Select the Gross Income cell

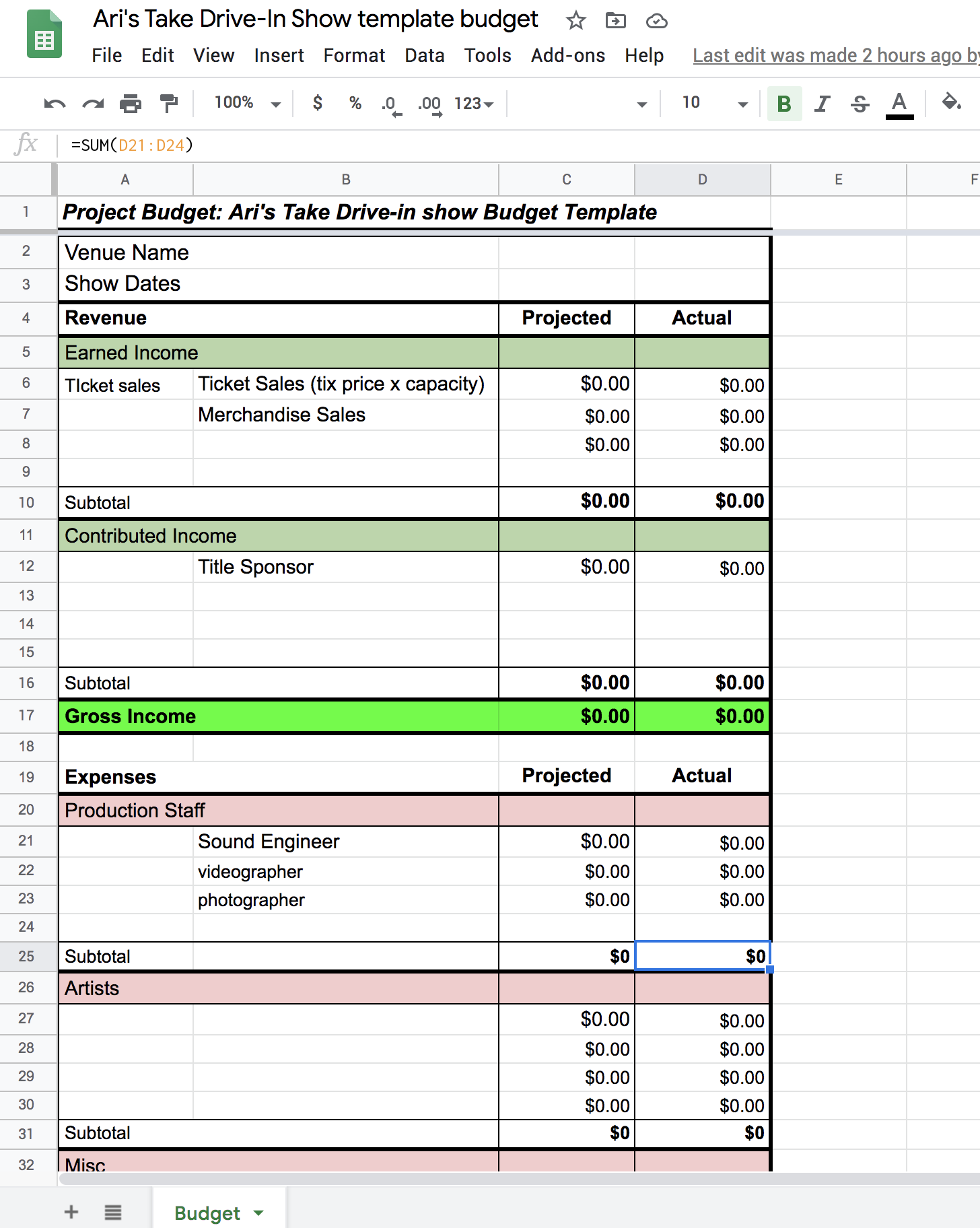click(279, 716)
